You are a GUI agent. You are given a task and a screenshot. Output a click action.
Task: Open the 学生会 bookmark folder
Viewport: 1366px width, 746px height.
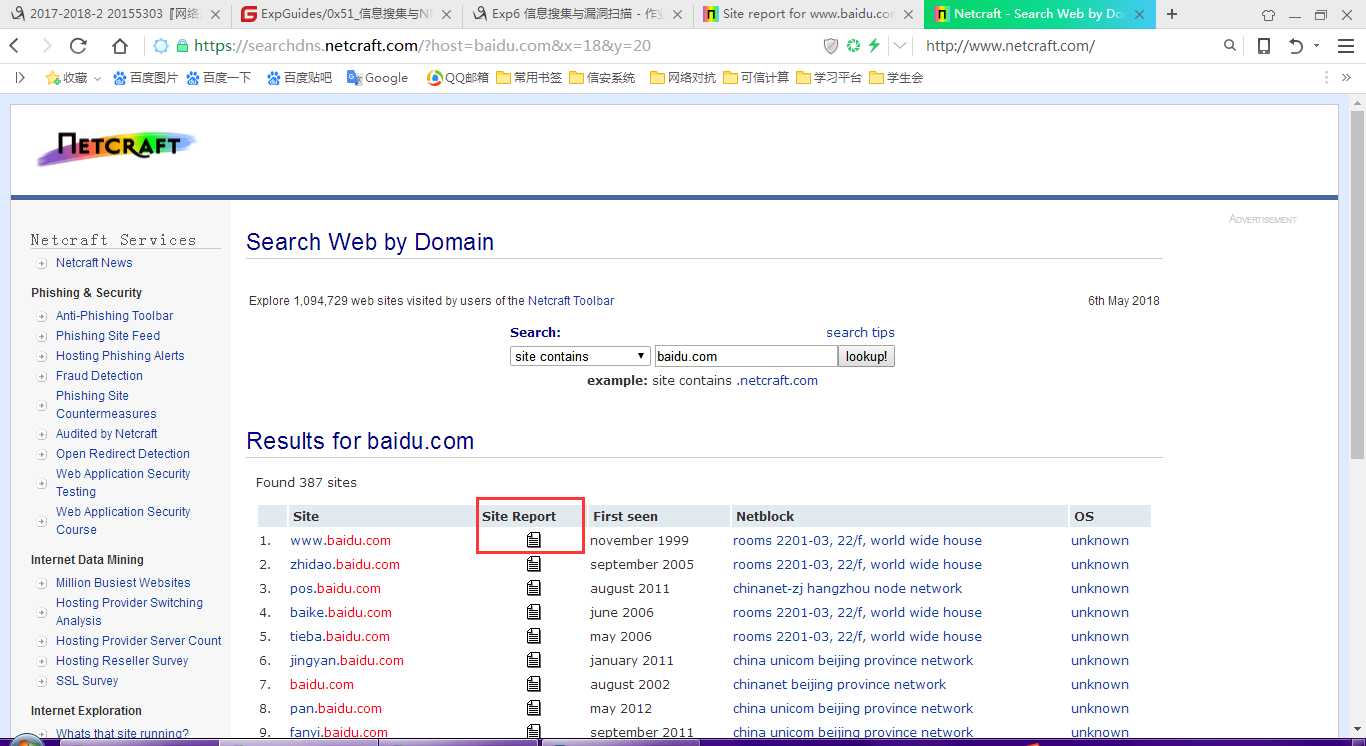tap(896, 78)
